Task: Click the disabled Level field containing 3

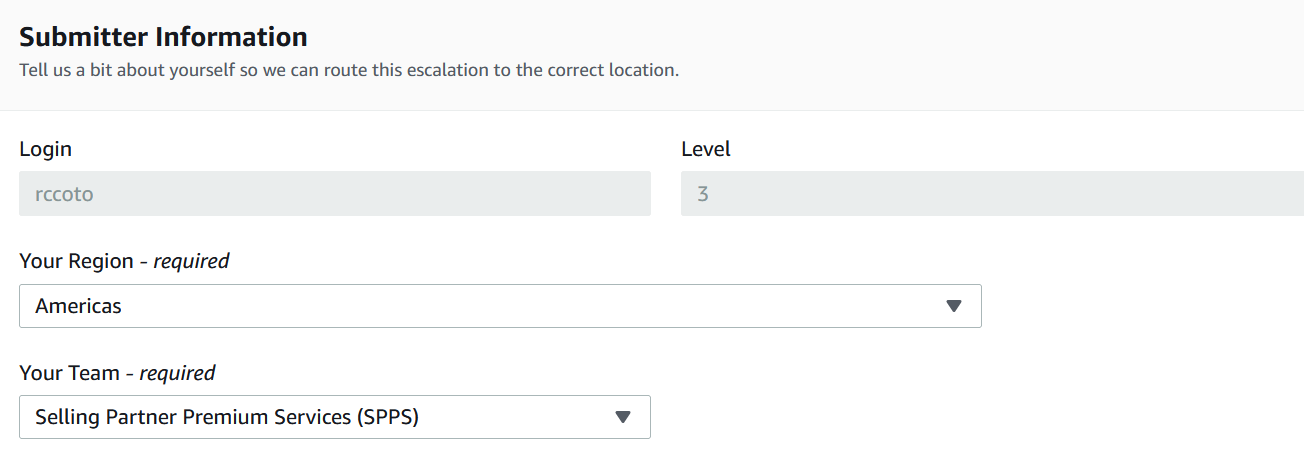Action: pyautogui.click(x=992, y=194)
